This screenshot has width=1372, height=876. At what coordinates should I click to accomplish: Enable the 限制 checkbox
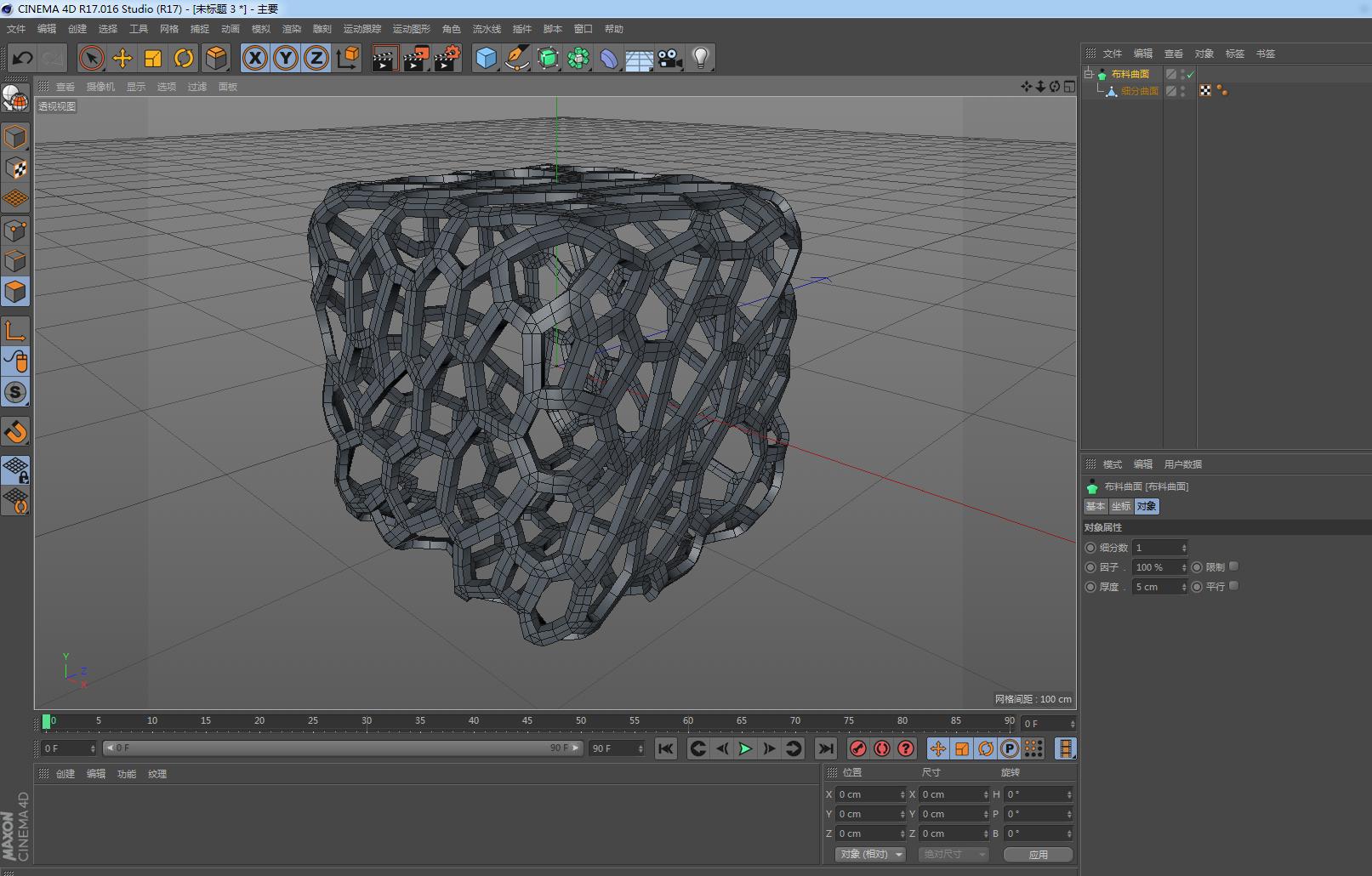[1233, 566]
